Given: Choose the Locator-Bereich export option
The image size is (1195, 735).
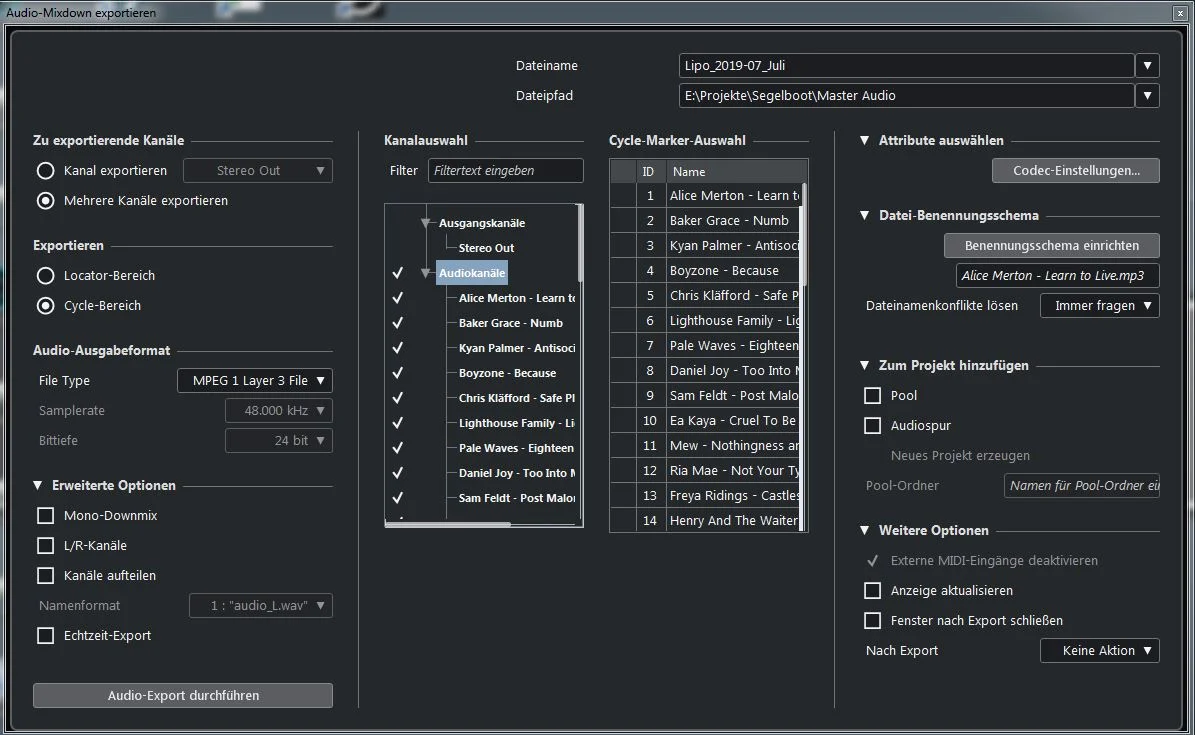Looking at the screenshot, I should point(46,275).
